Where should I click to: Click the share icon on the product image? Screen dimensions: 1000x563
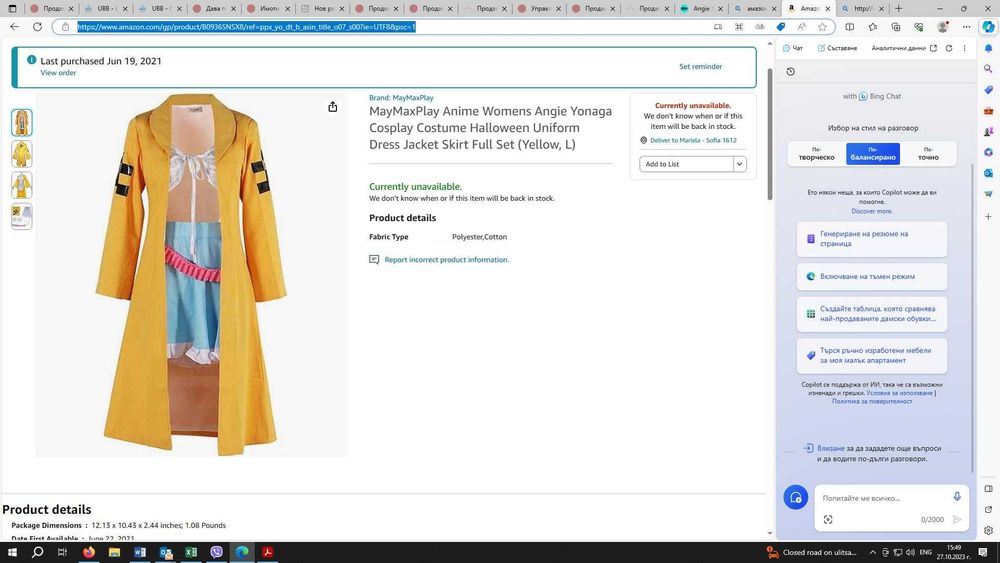point(332,106)
